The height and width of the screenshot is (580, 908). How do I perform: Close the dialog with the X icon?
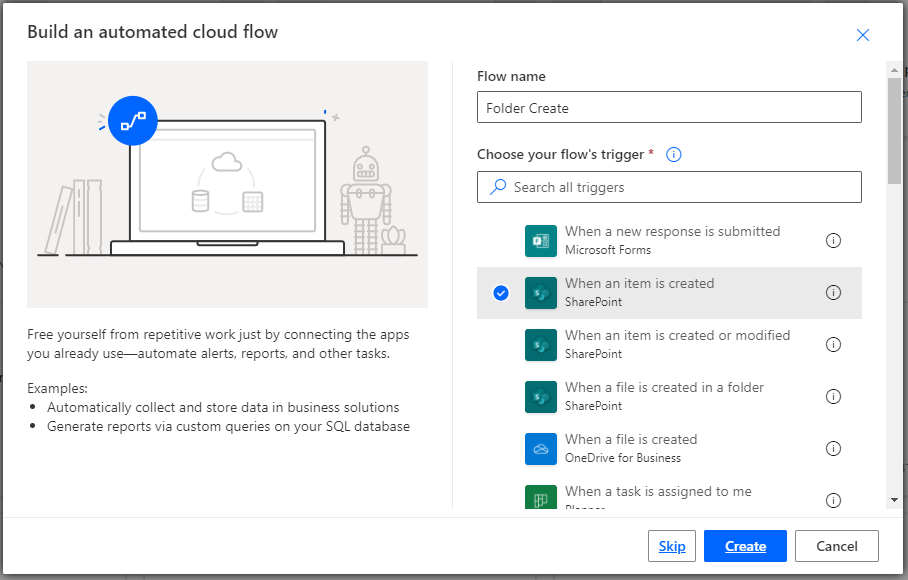pyautogui.click(x=863, y=35)
